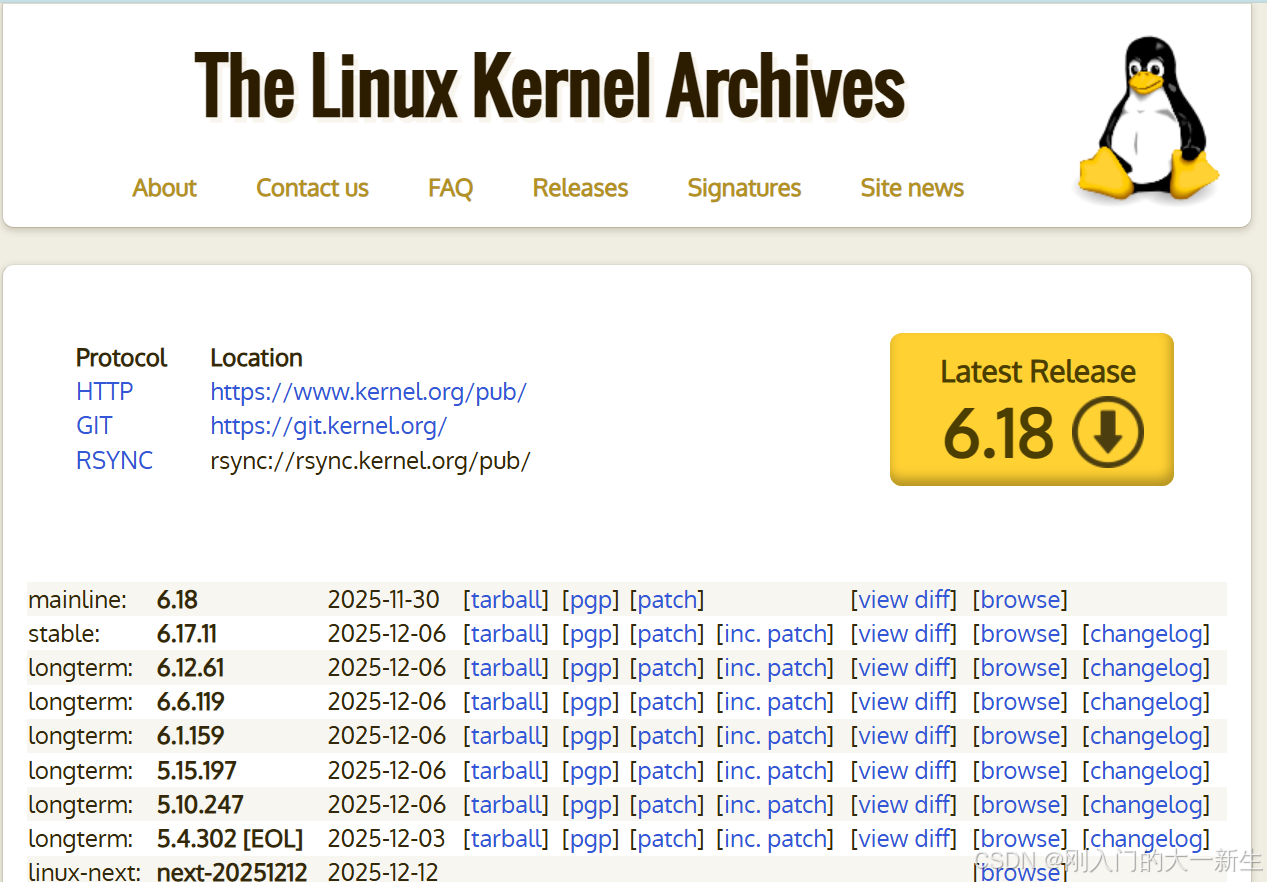Open the Signatures page
This screenshot has width=1267, height=882.
[744, 188]
